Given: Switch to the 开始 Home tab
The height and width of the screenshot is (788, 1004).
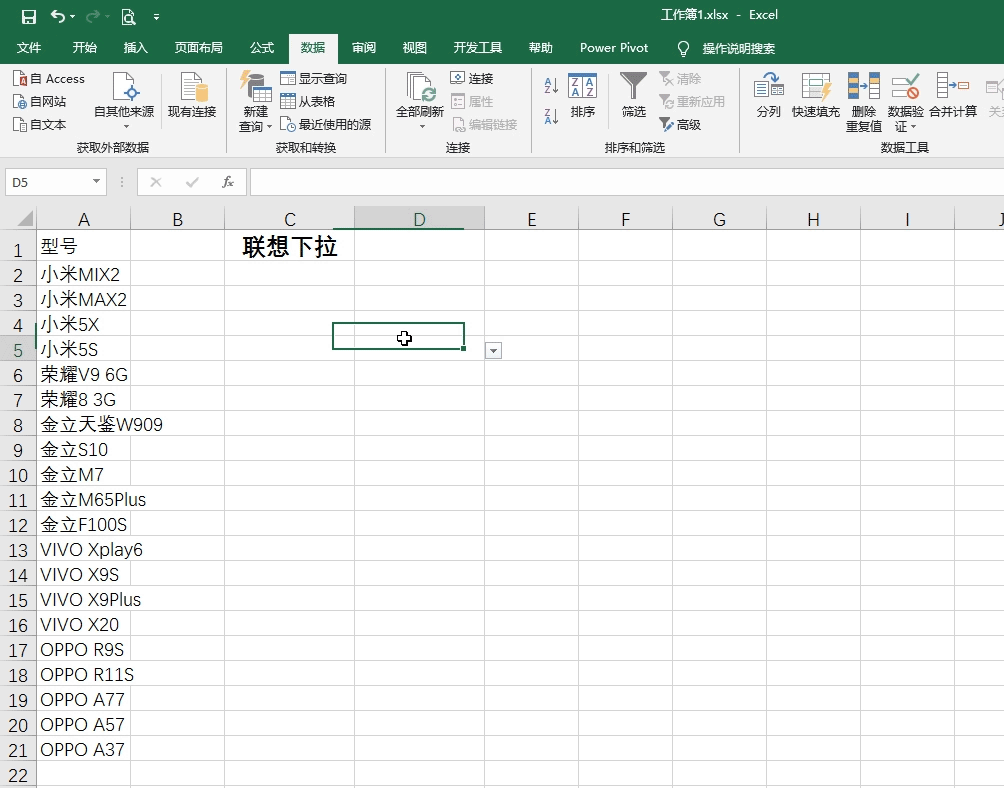Looking at the screenshot, I should pyautogui.click(x=85, y=48).
